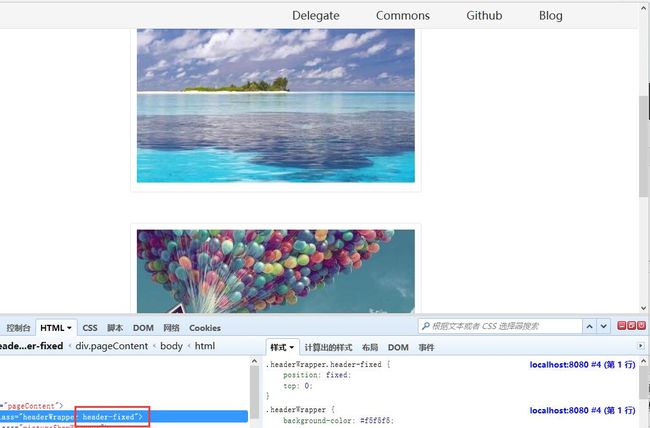The height and width of the screenshot is (428, 650).
Task: Switch to the CSS panel tab
Action: coord(90,328)
